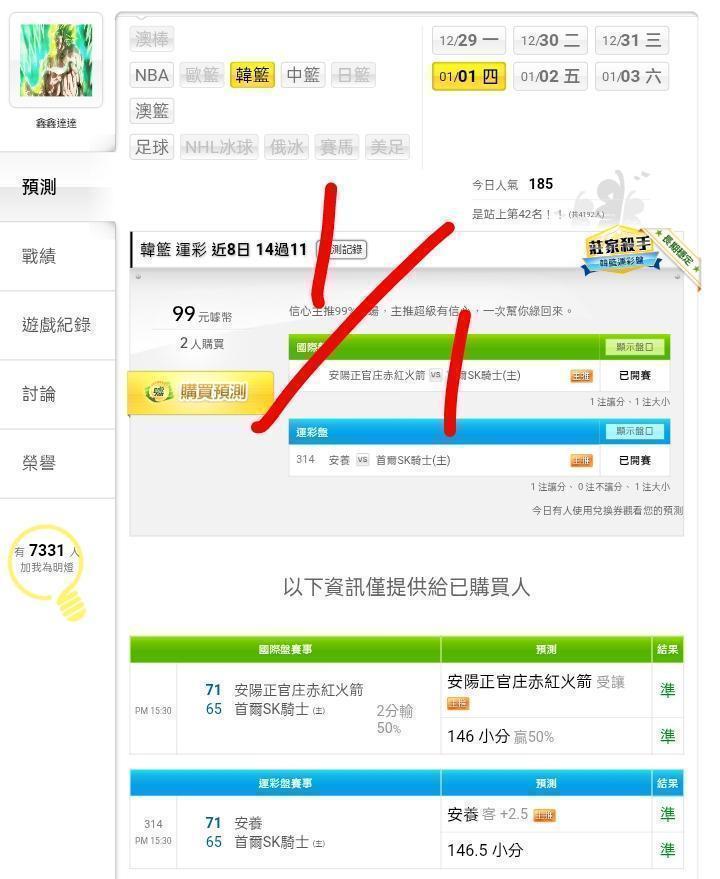Toggle 顯示盤口 in the 運彩盤 header
The image size is (720, 879).
click(634, 431)
